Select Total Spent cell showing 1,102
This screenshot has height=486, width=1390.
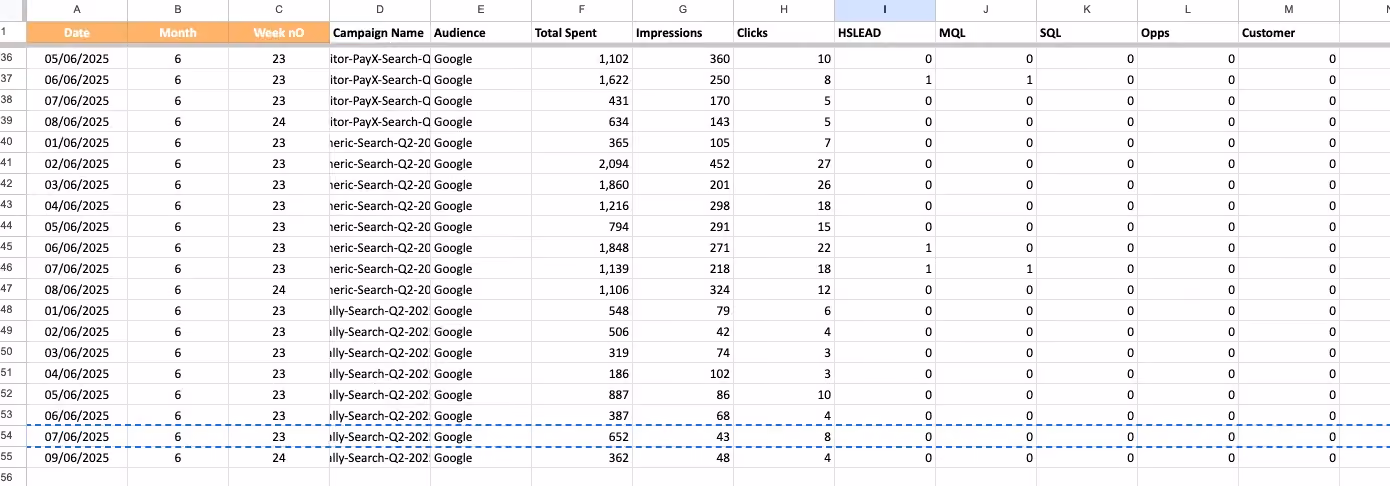coord(582,59)
